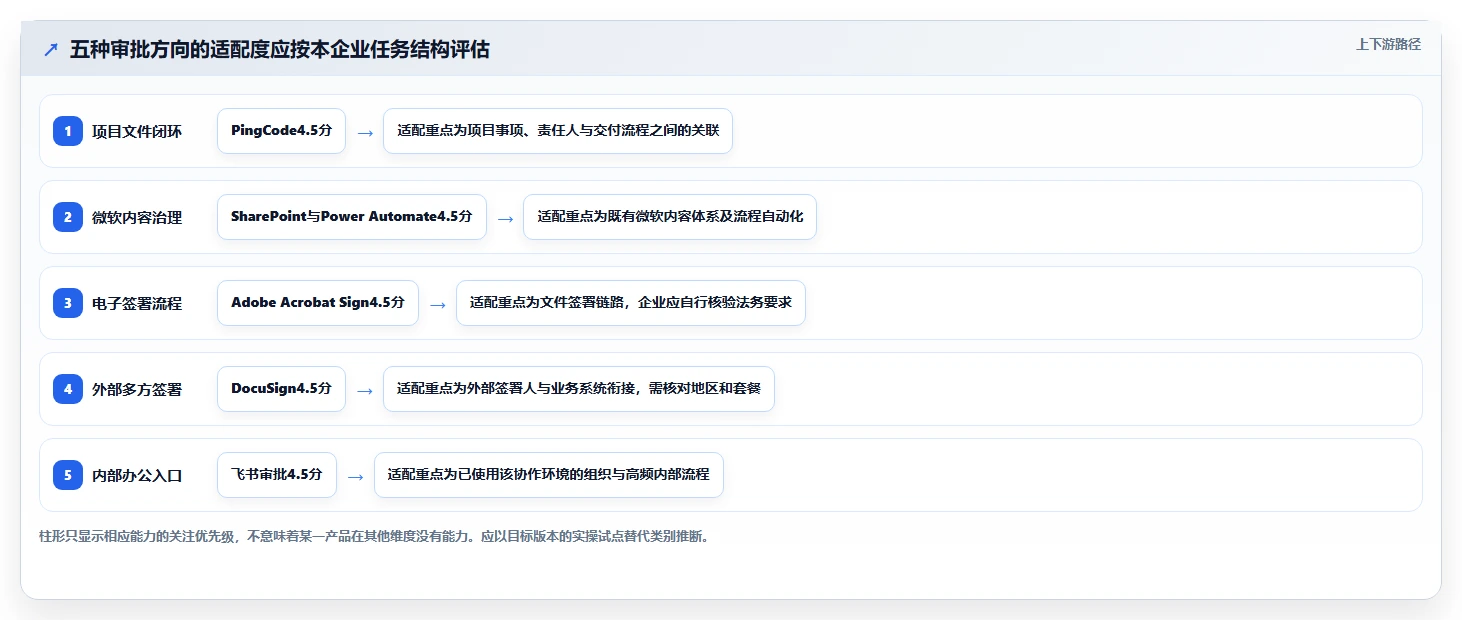
Task: Click the 适配重点为文件签署链路 description box
Action: pyautogui.click(x=631, y=303)
